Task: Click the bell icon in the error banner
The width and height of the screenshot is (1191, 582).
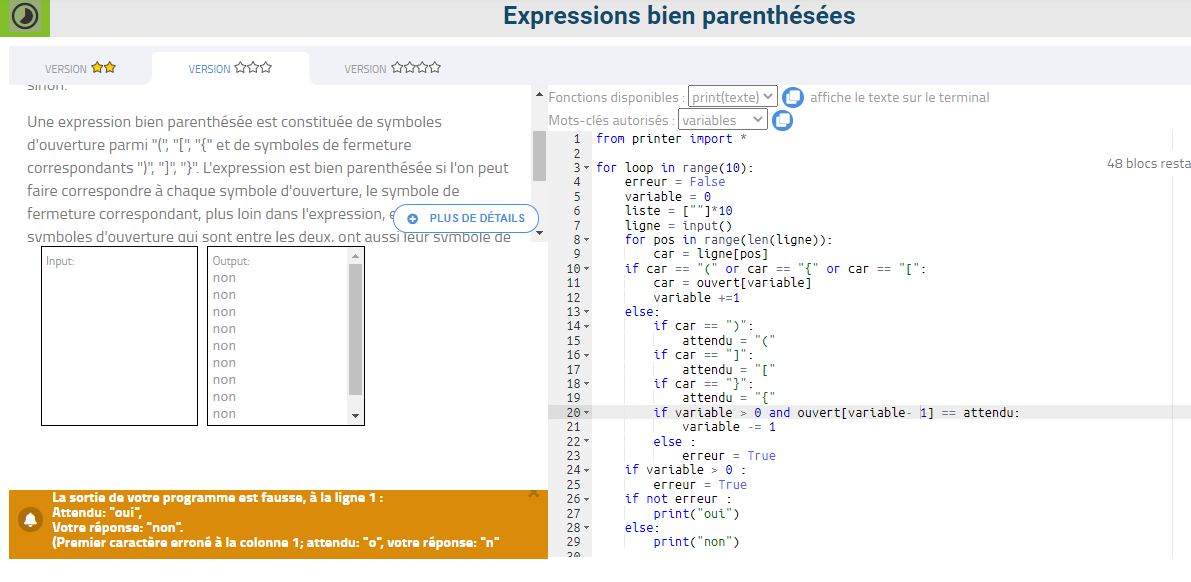Action: (x=32, y=520)
